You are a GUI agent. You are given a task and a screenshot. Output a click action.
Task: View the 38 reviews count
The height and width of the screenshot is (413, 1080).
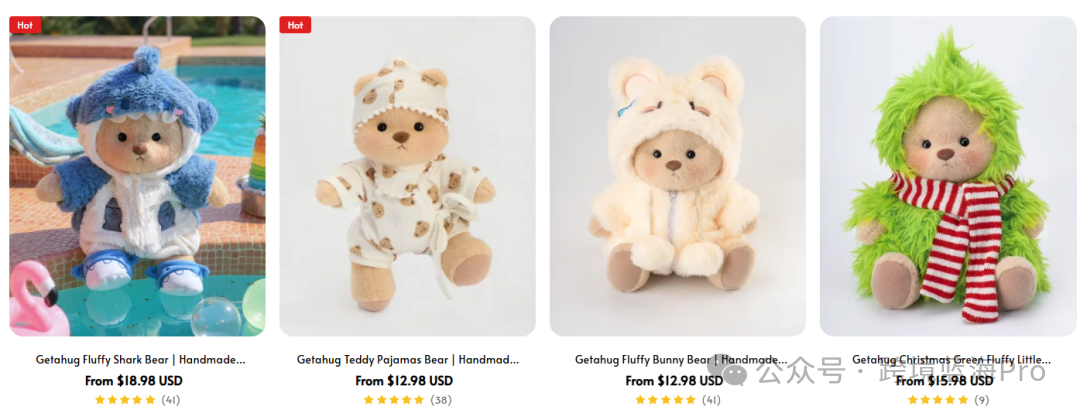pos(441,399)
